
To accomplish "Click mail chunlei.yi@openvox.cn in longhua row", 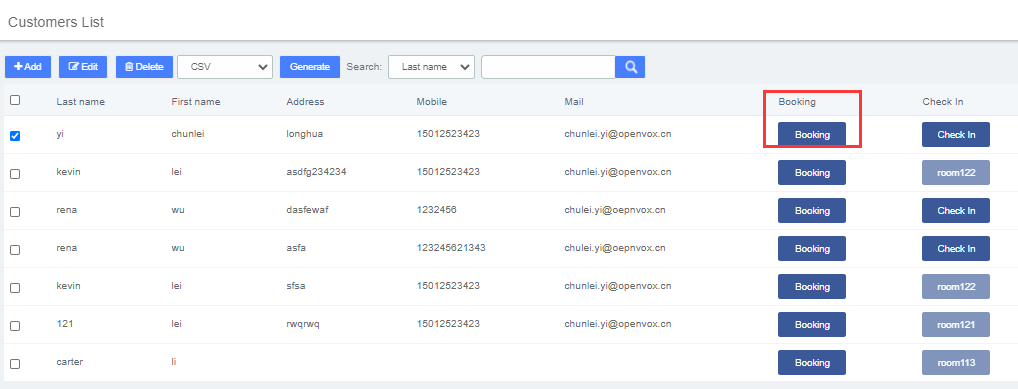I will click(618, 134).
